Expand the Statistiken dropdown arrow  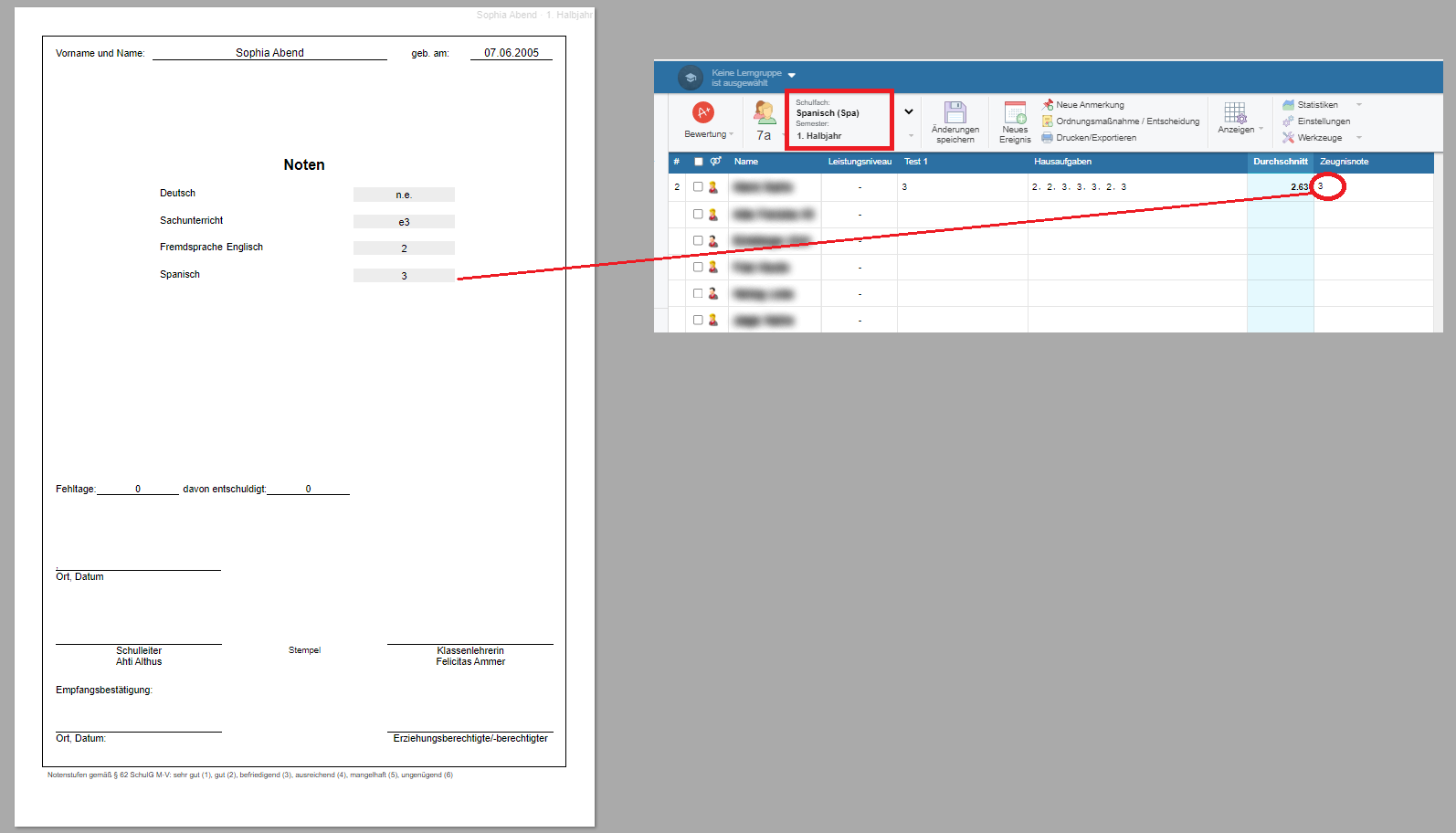click(x=1359, y=105)
